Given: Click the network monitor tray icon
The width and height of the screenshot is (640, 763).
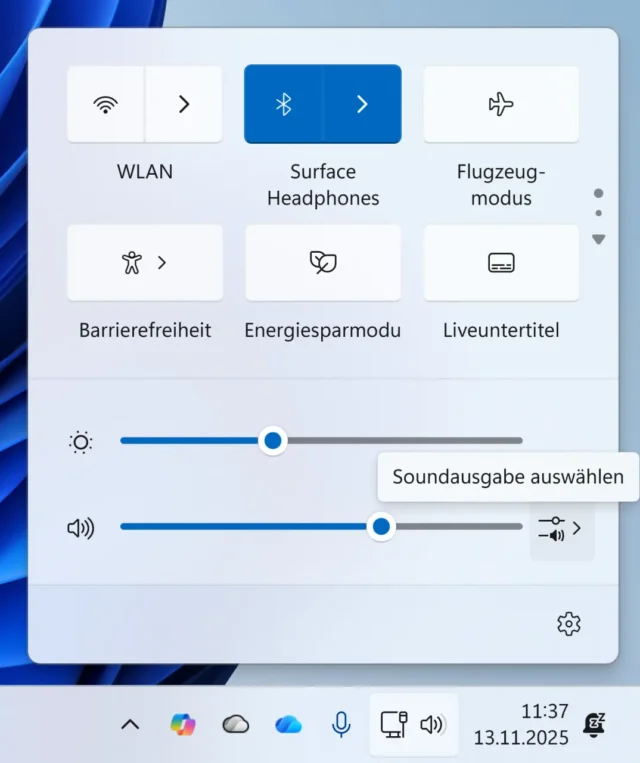Looking at the screenshot, I should [x=394, y=725].
